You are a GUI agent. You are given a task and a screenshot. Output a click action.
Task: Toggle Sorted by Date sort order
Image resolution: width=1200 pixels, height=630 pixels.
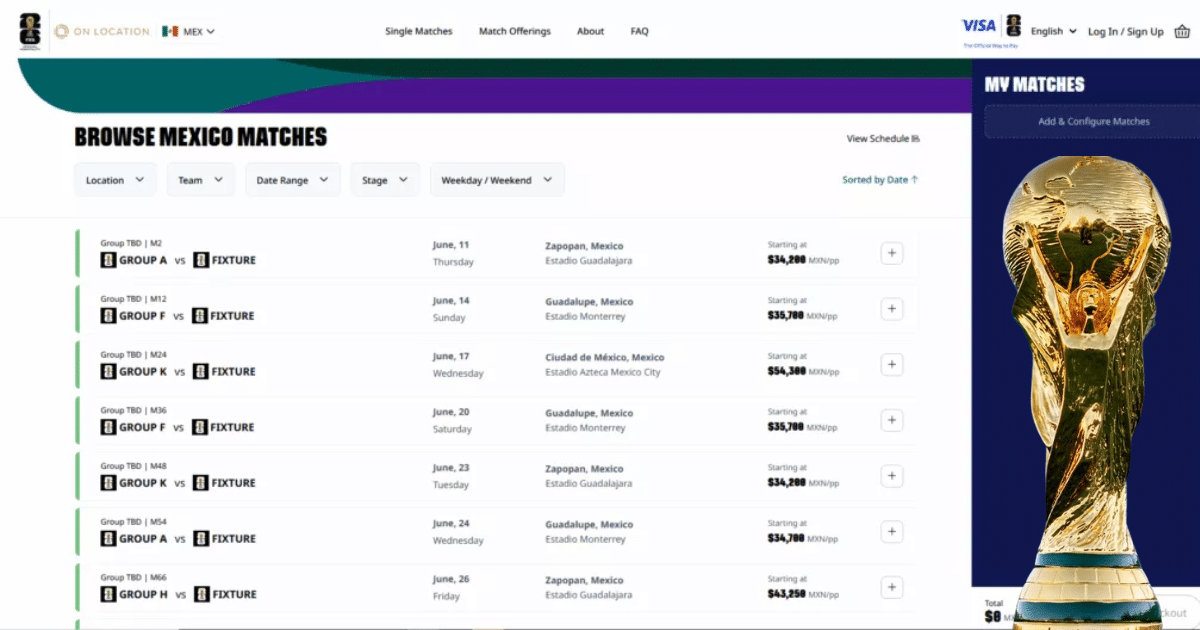point(880,180)
